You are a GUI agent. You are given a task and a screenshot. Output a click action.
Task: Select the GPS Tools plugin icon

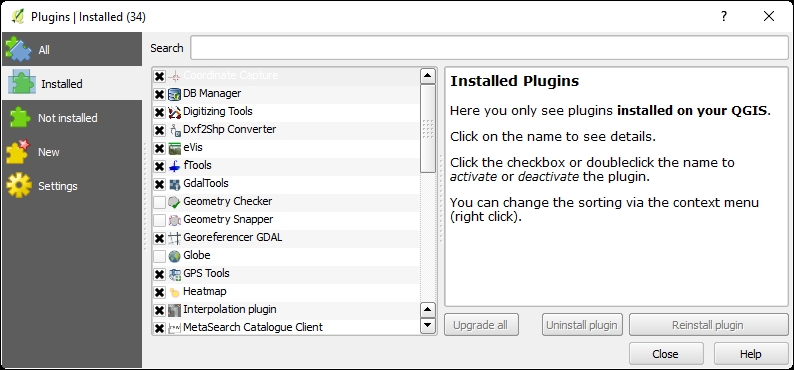(x=175, y=274)
